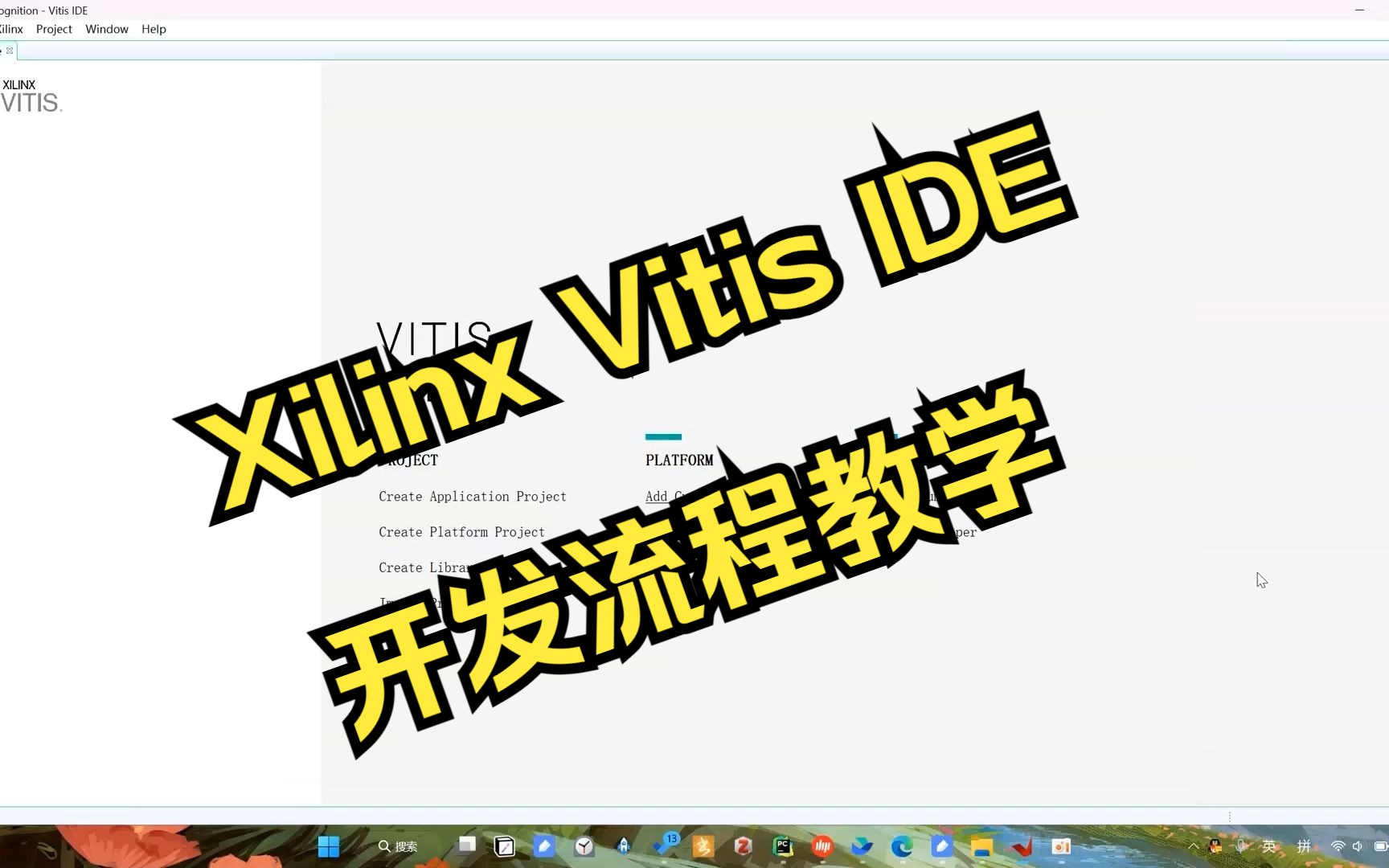Open PyCharm from the taskbar
The height and width of the screenshot is (868, 1389).
pyautogui.click(x=783, y=846)
